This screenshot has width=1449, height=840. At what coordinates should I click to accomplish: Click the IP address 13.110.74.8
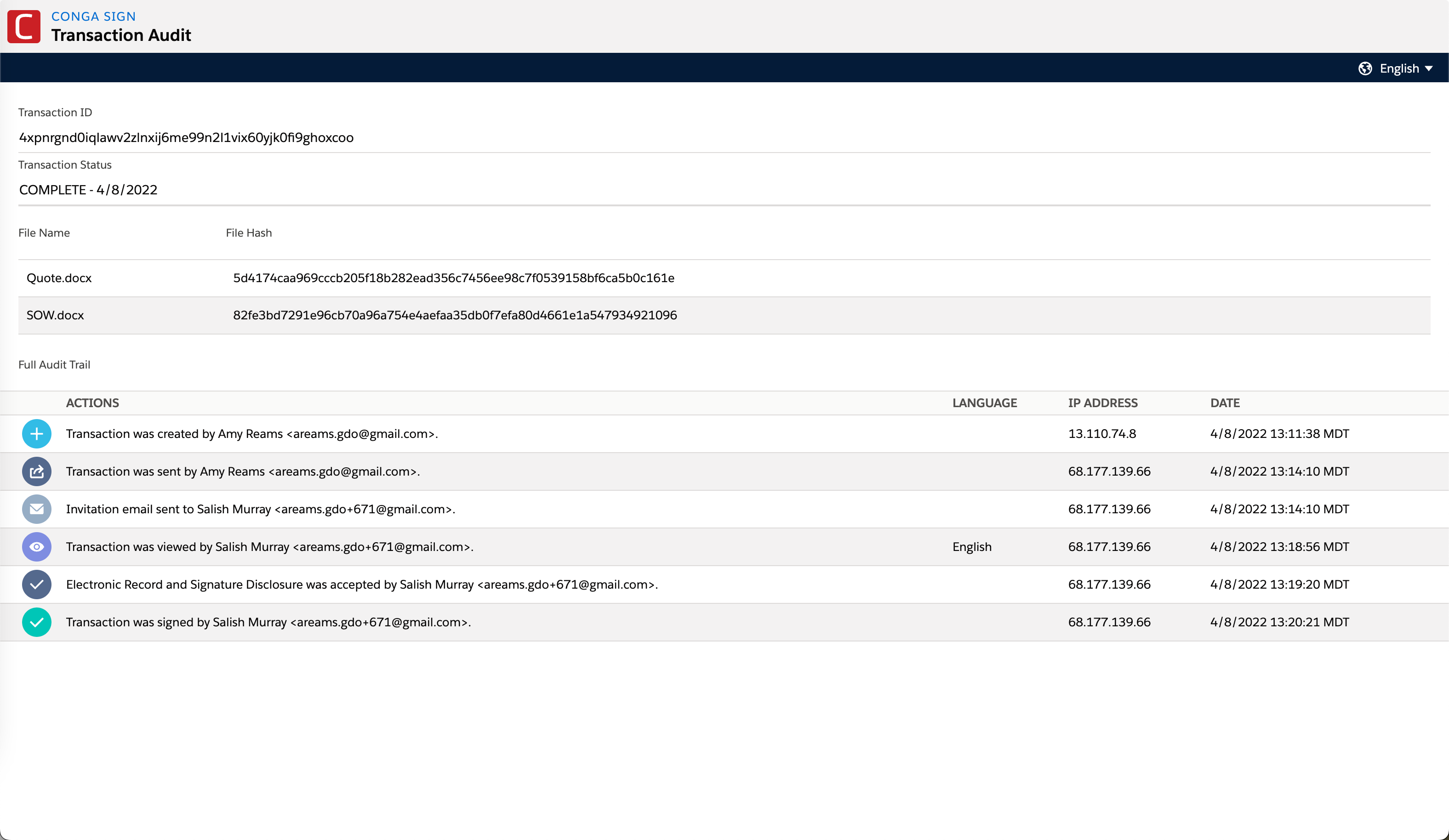[1102, 433]
